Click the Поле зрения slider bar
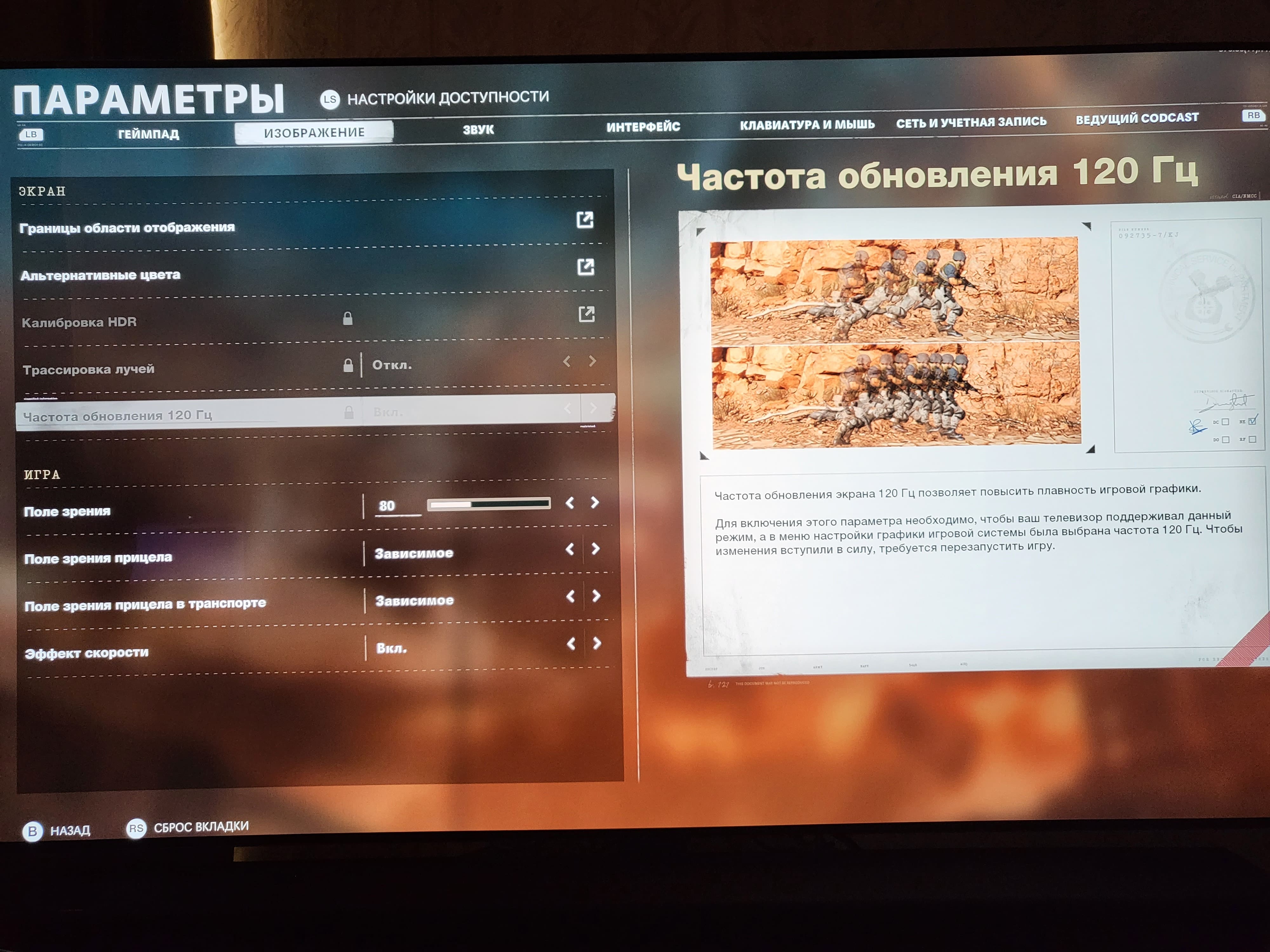This screenshot has width=1270, height=952. point(489,504)
